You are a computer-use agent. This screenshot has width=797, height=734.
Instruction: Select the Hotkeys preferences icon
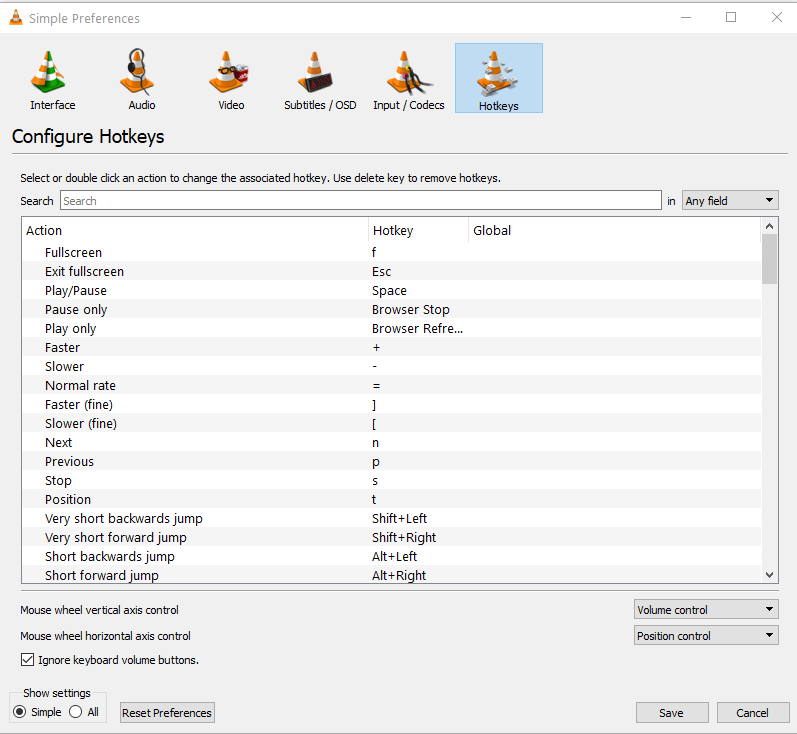click(x=499, y=78)
